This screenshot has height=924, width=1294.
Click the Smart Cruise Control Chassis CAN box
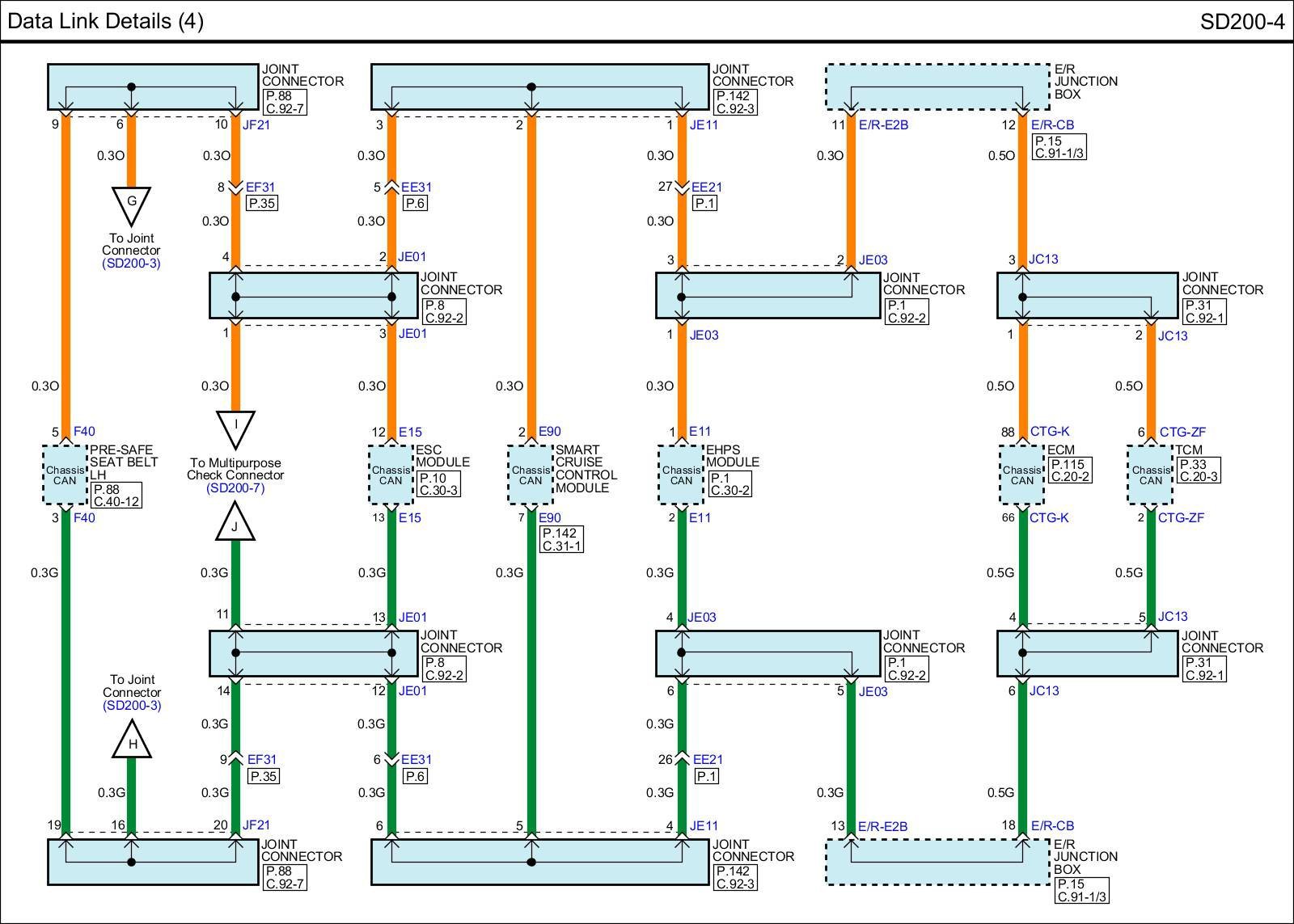[x=531, y=475]
